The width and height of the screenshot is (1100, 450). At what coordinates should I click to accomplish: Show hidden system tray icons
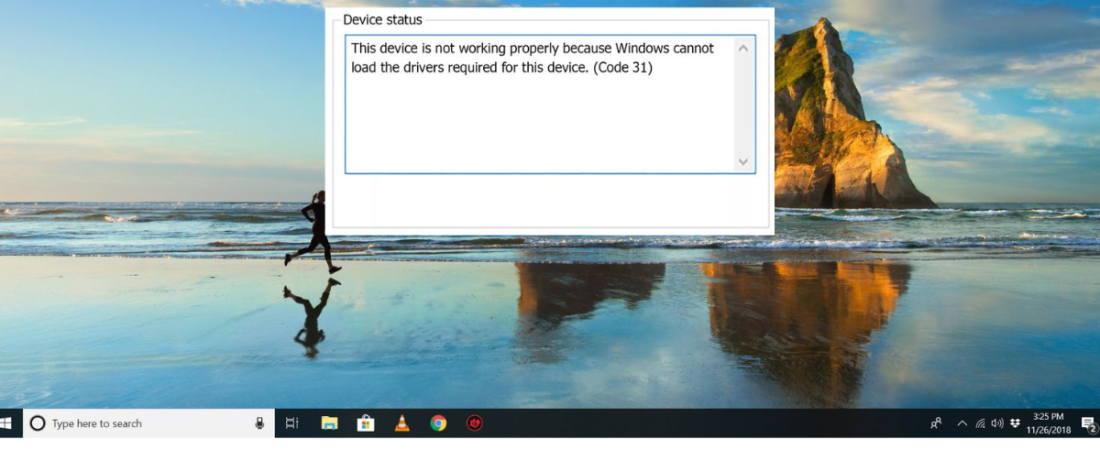(962, 423)
